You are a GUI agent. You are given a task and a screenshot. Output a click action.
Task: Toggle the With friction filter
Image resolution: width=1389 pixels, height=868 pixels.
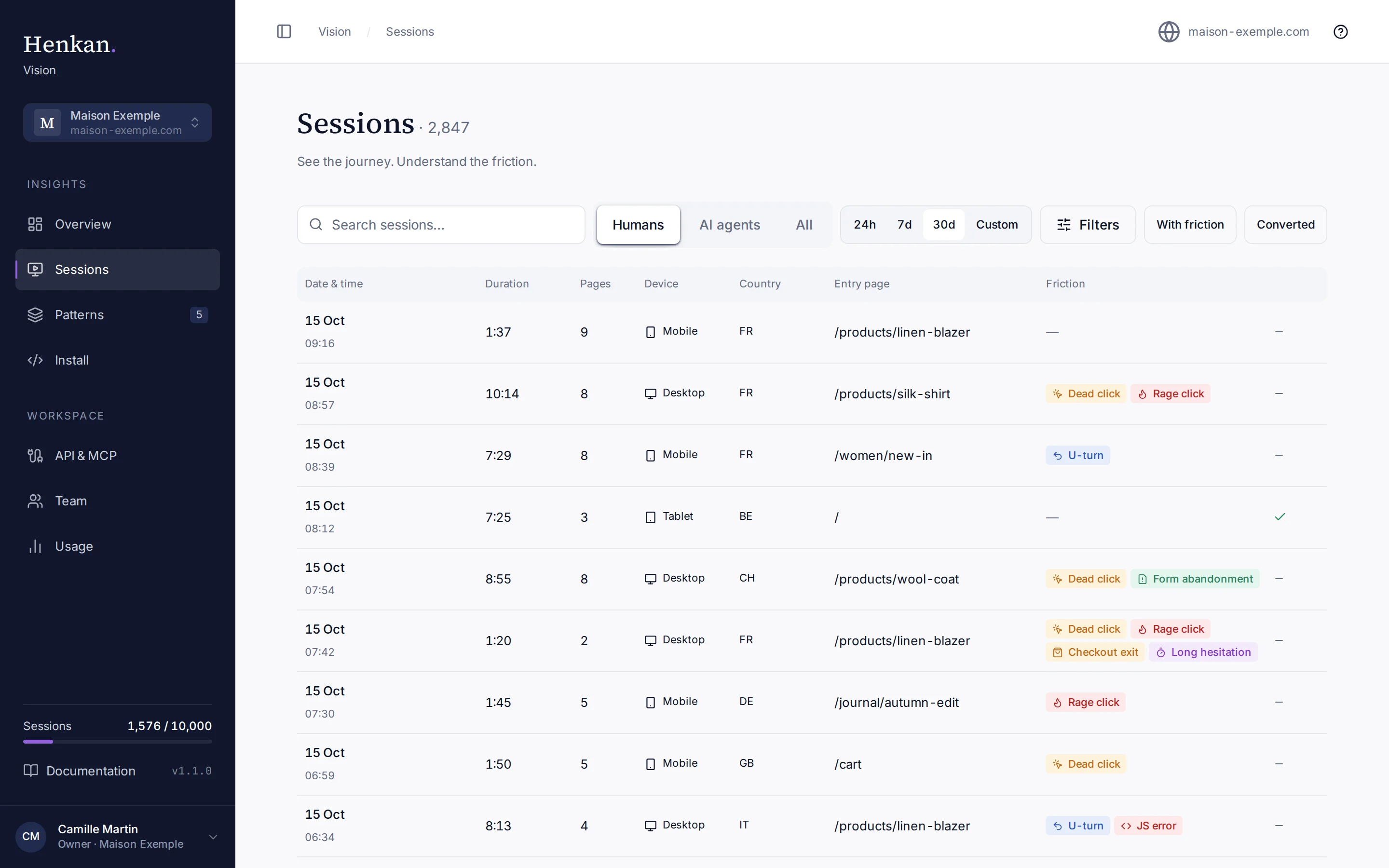[x=1190, y=224]
